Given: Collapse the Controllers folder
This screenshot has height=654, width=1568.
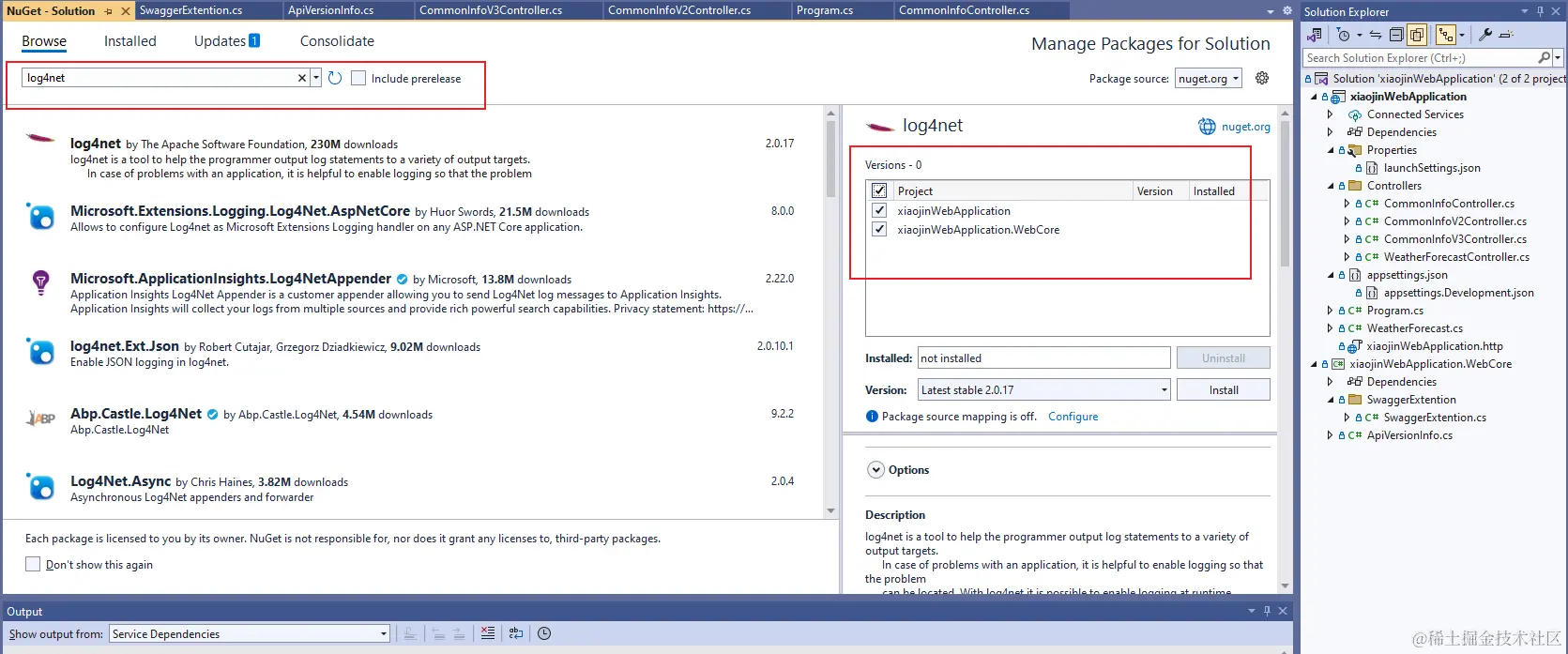Looking at the screenshot, I should click(x=1331, y=186).
